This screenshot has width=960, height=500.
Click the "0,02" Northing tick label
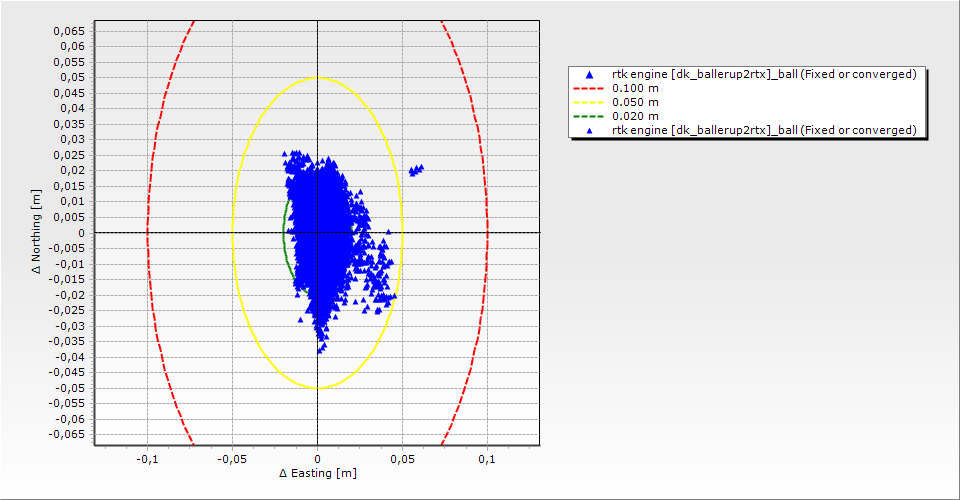[x=72, y=171]
